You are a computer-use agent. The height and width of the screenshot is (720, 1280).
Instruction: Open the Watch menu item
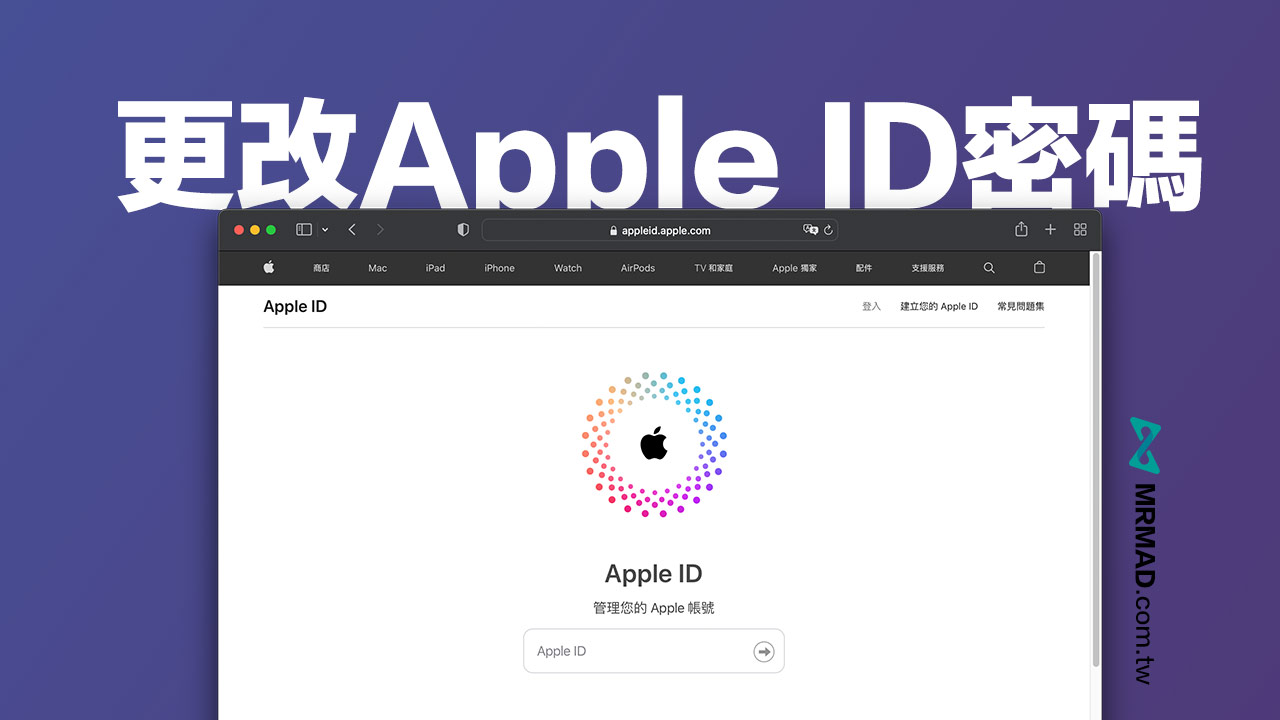[568, 268]
